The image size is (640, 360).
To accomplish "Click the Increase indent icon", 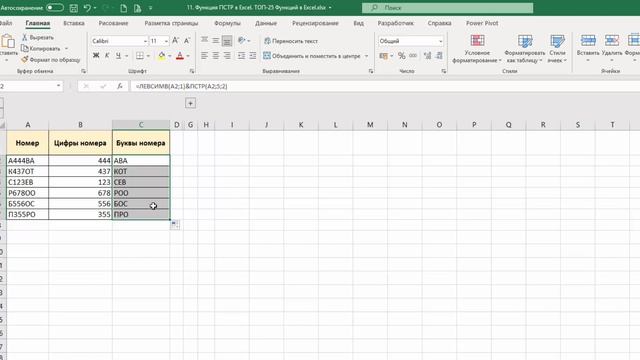I will [x=253, y=56].
